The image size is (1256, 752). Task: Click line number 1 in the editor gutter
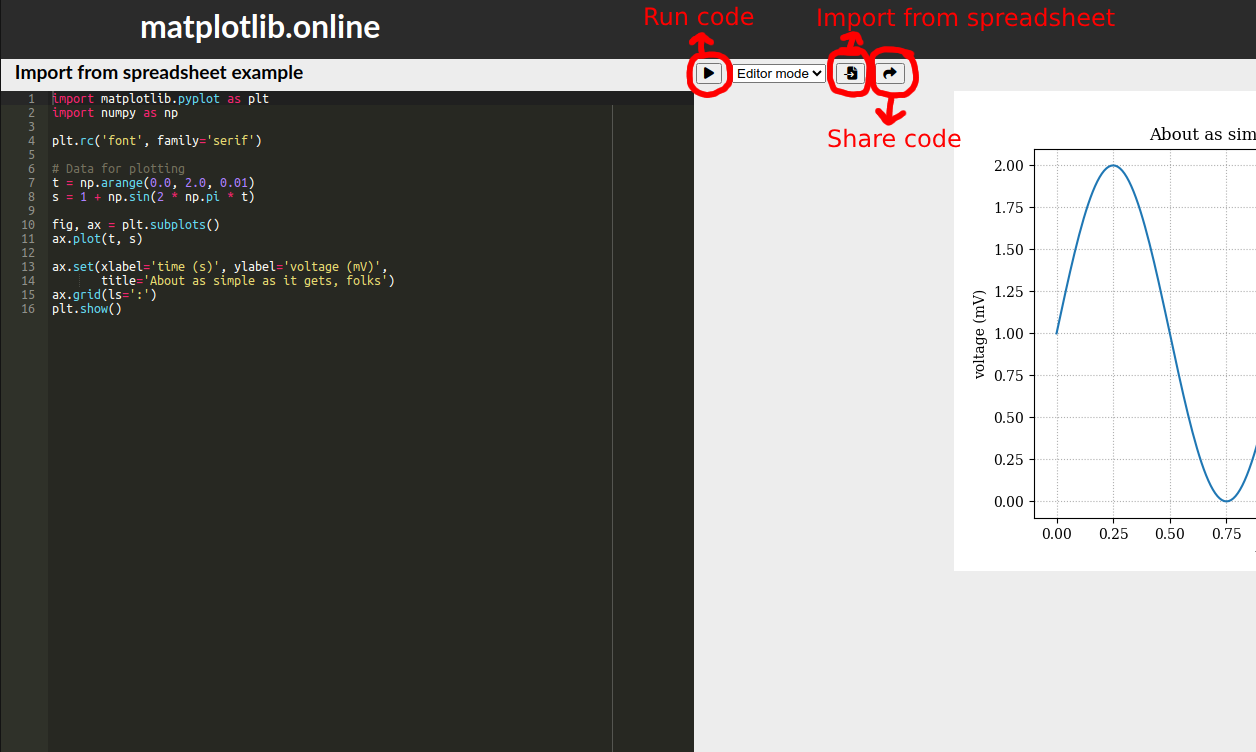pos(31,98)
